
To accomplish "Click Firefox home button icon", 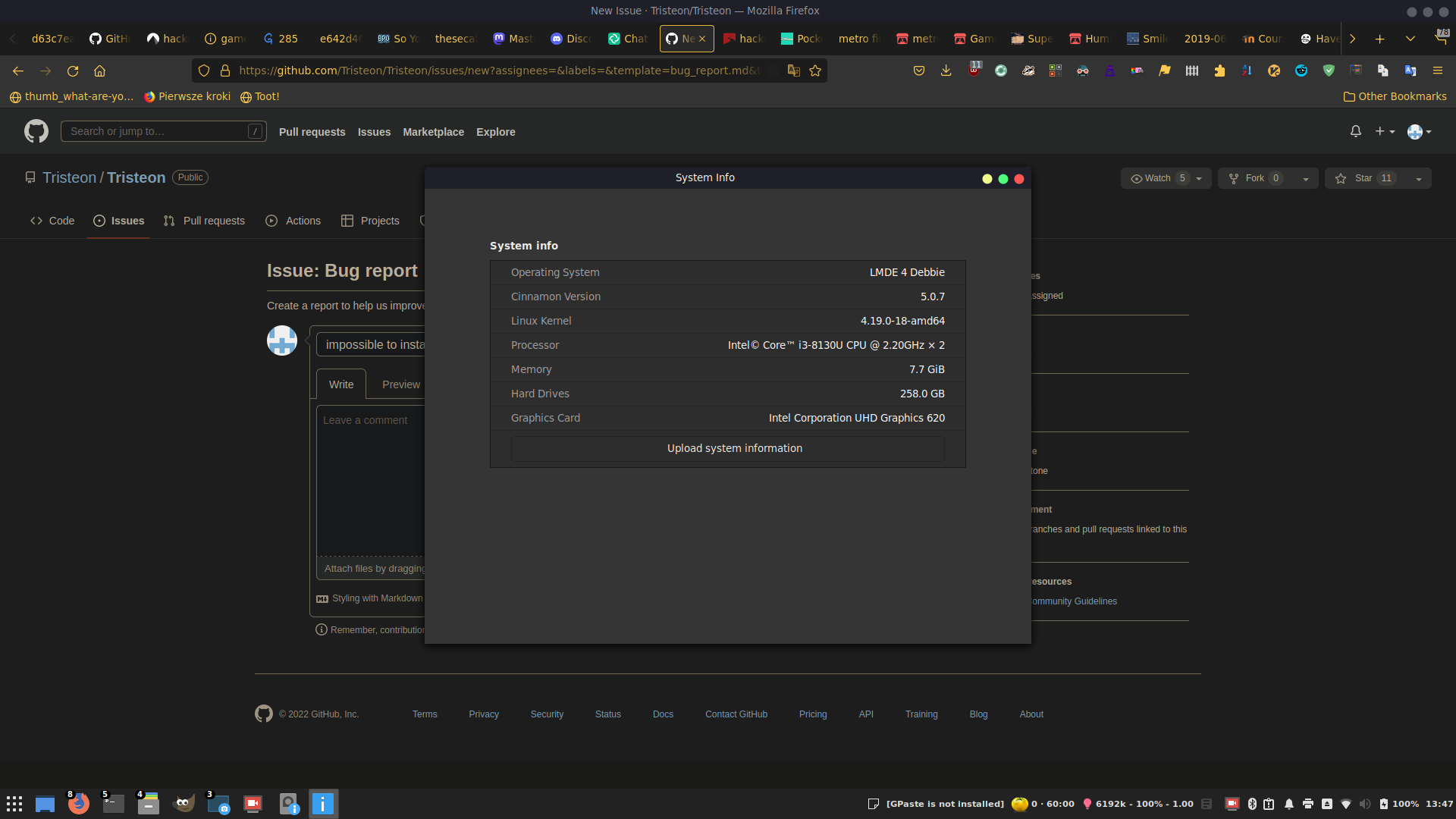I will tap(99, 71).
